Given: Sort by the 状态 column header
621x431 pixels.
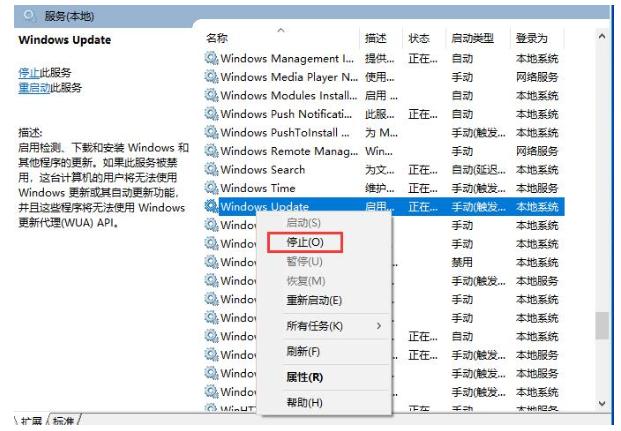Looking at the screenshot, I should (419, 38).
